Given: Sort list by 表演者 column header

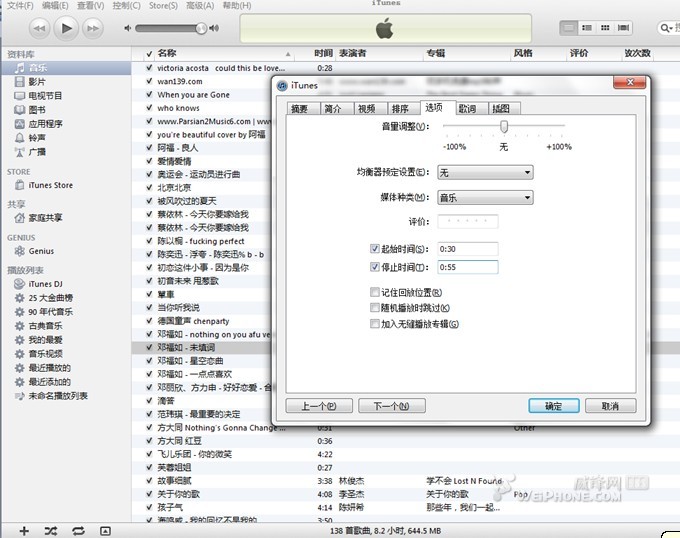Looking at the screenshot, I should [352, 53].
